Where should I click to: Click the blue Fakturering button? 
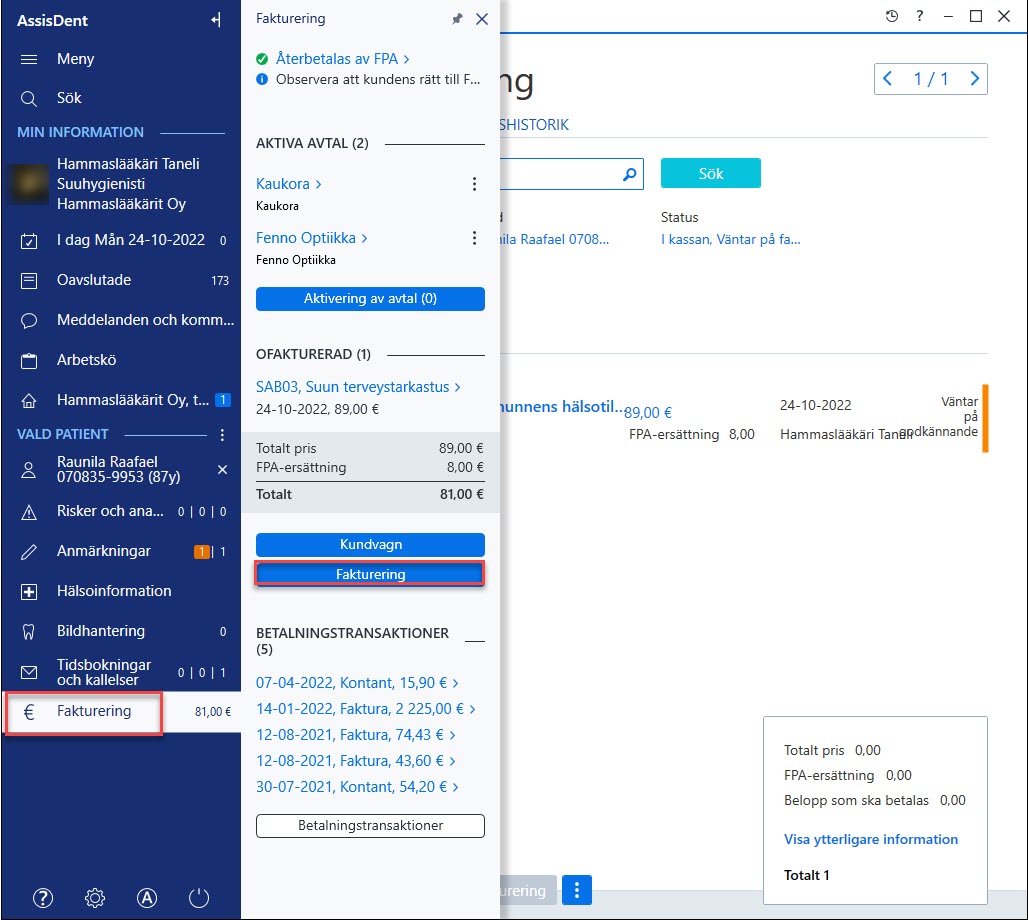(370, 574)
